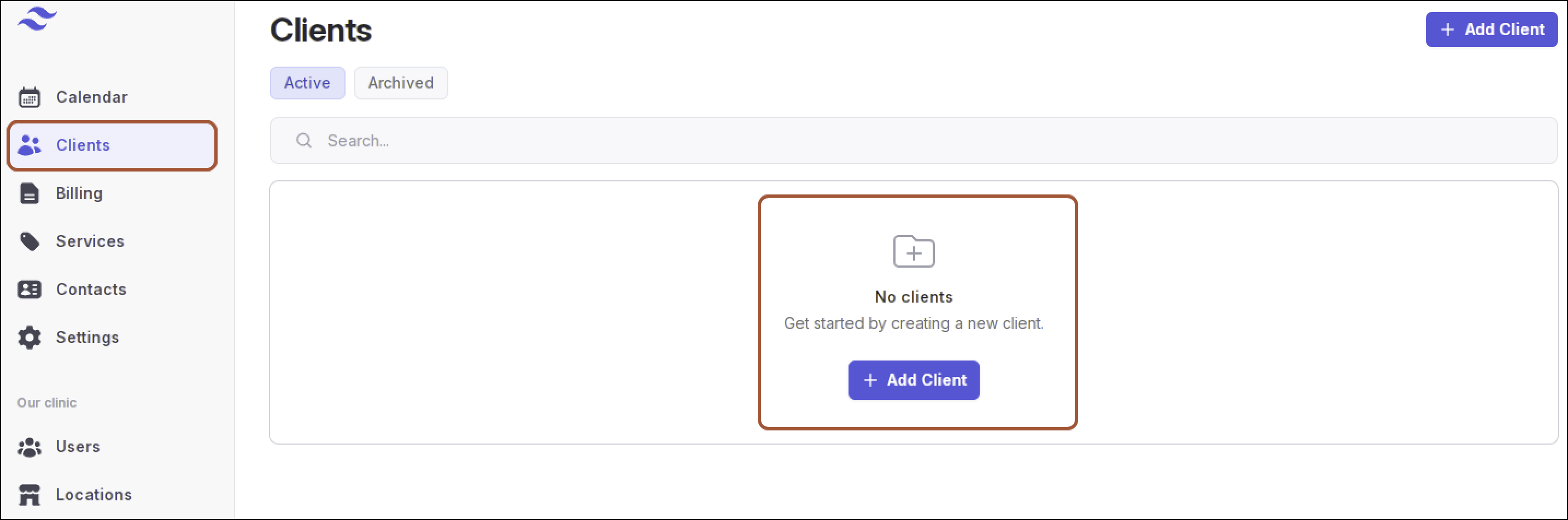Screen dimensions: 1568x520
Task: Click Add Client under No clients
Action: (x=914, y=380)
